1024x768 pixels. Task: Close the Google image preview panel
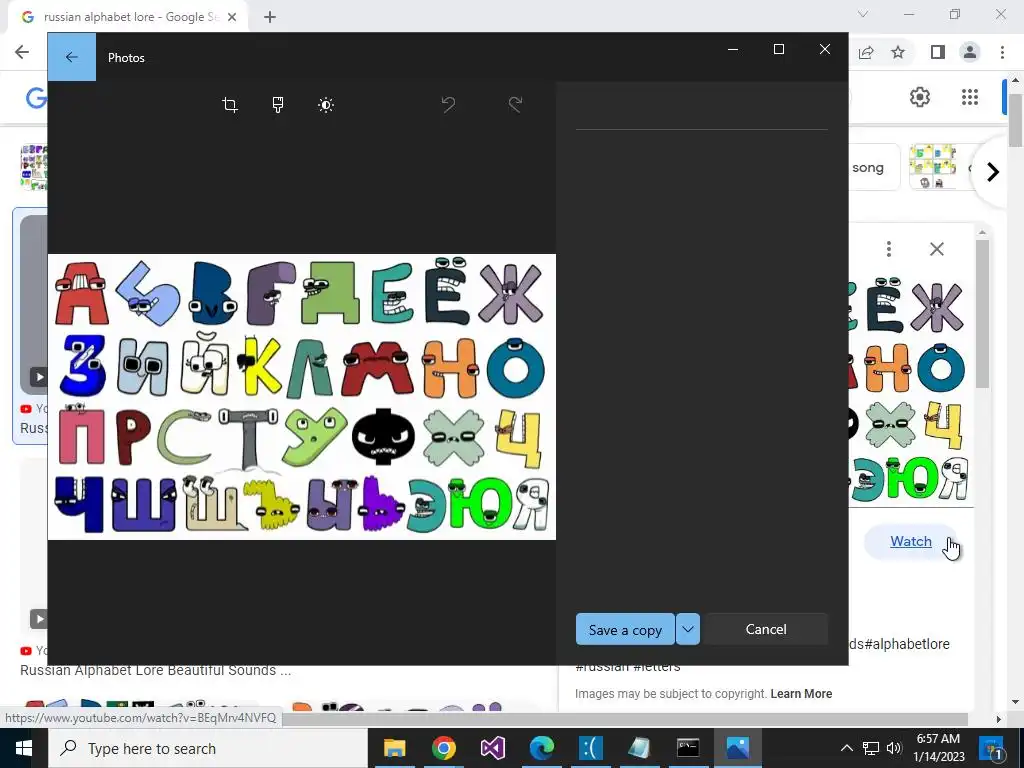tap(936, 249)
